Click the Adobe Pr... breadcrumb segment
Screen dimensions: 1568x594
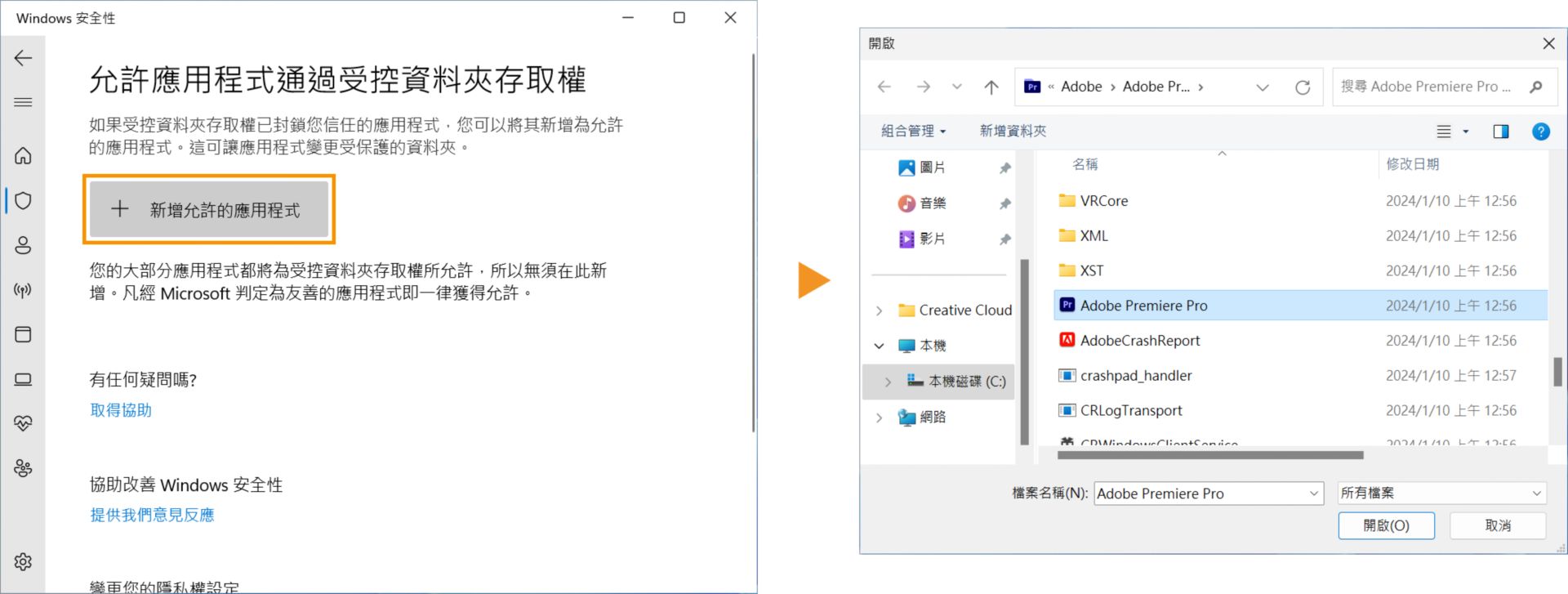point(1156,87)
